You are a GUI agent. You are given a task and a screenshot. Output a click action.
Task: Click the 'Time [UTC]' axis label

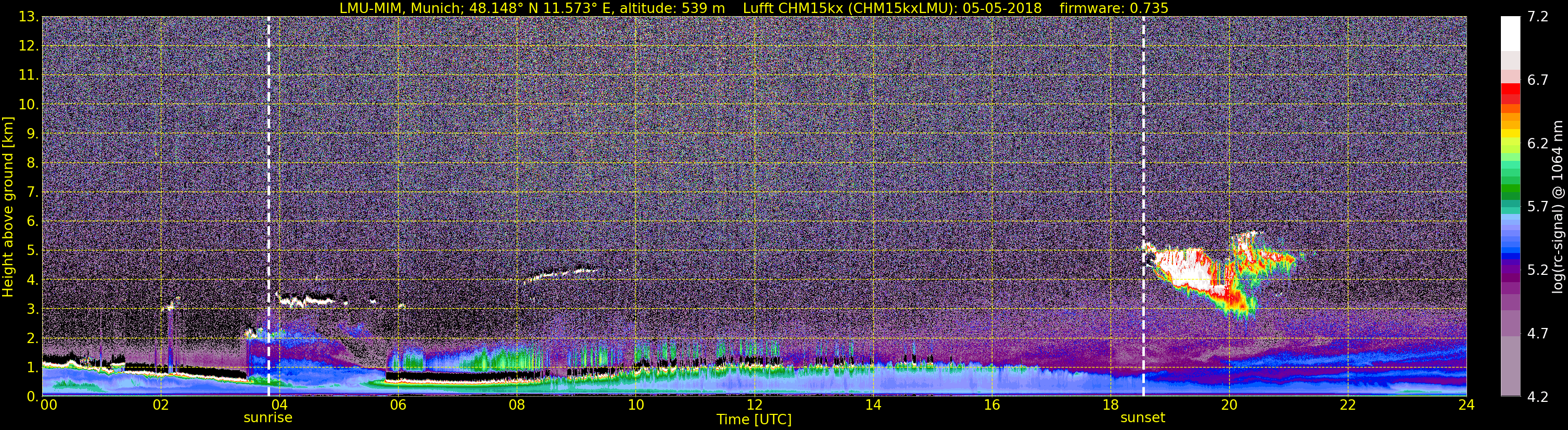(x=754, y=420)
